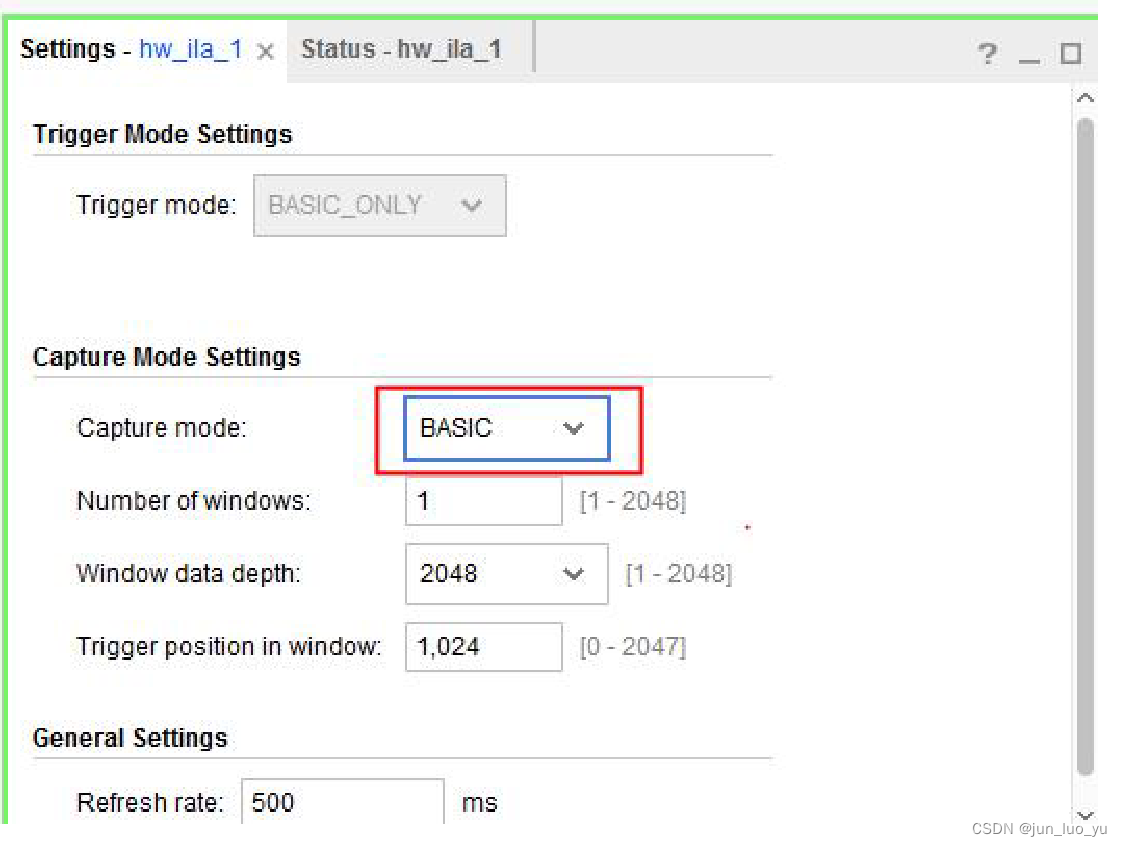1122x846 pixels.
Task: Click the scrollbar down arrow
Action: pyautogui.click(x=1085, y=815)
